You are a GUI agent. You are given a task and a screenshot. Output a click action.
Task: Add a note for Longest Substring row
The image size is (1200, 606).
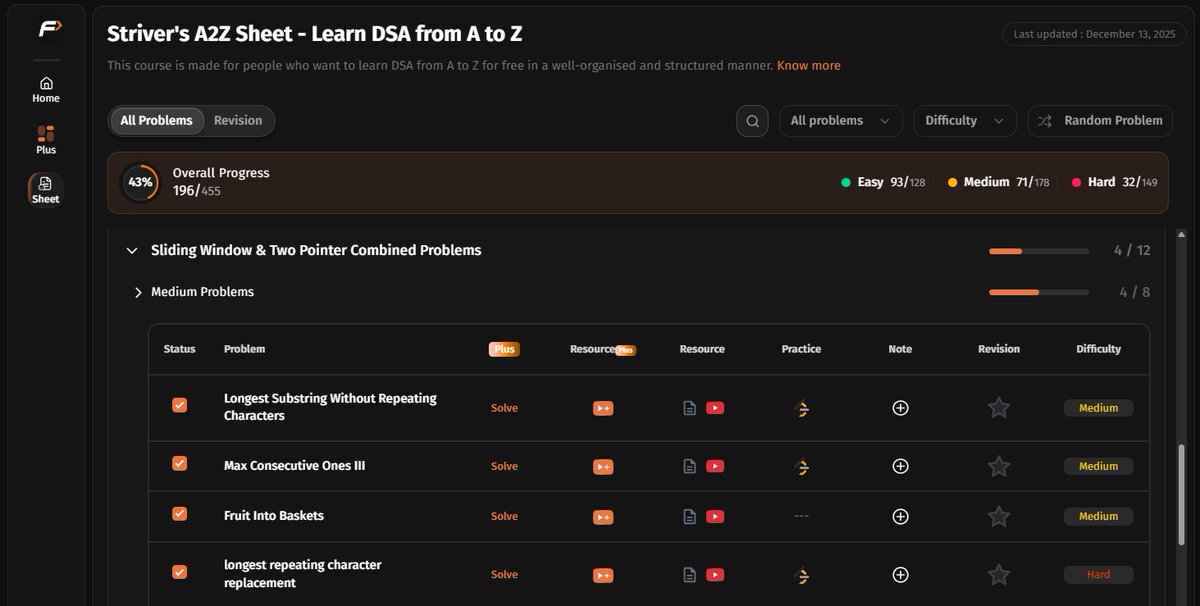900,408
